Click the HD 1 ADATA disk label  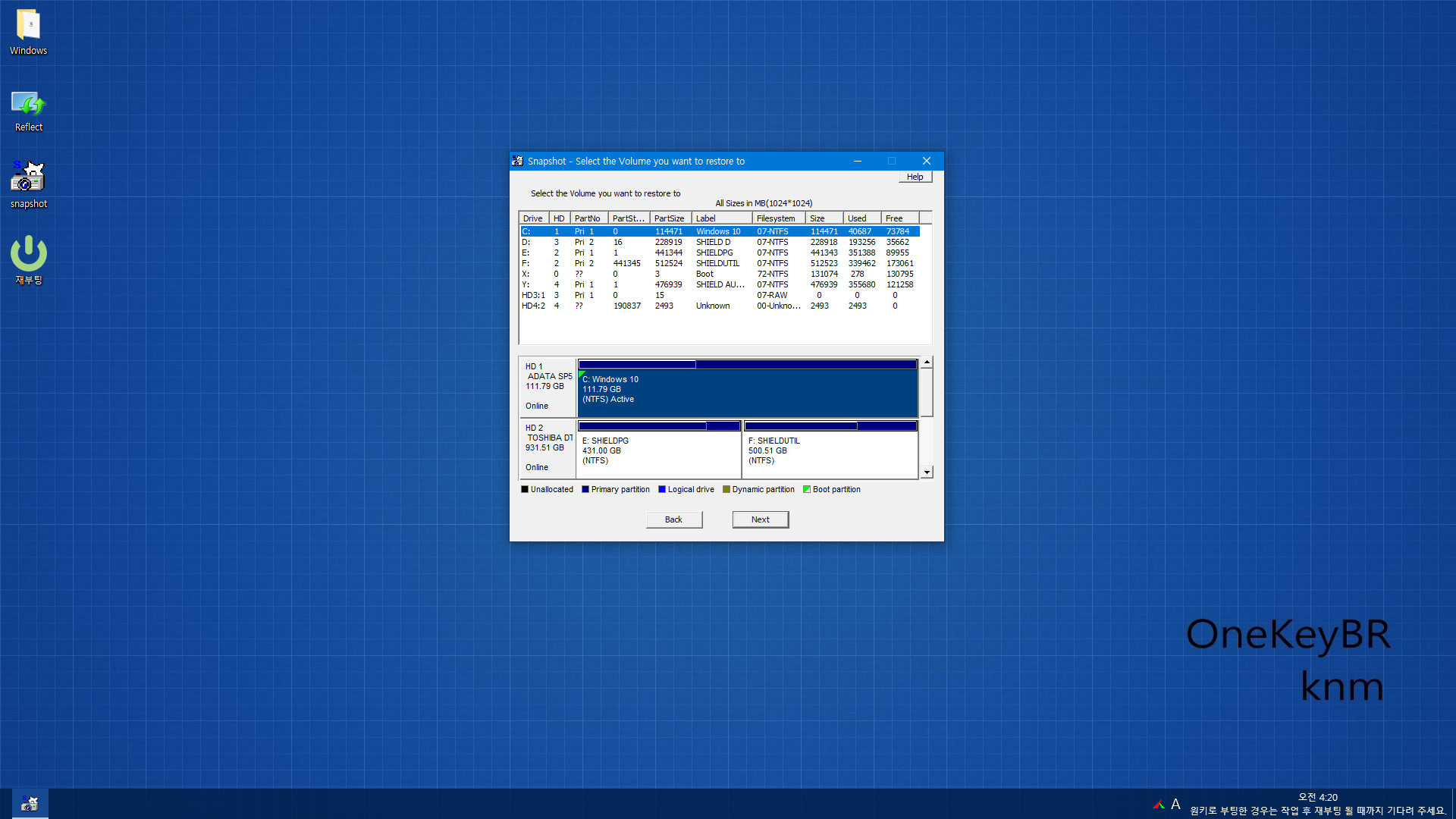(548, 387)
